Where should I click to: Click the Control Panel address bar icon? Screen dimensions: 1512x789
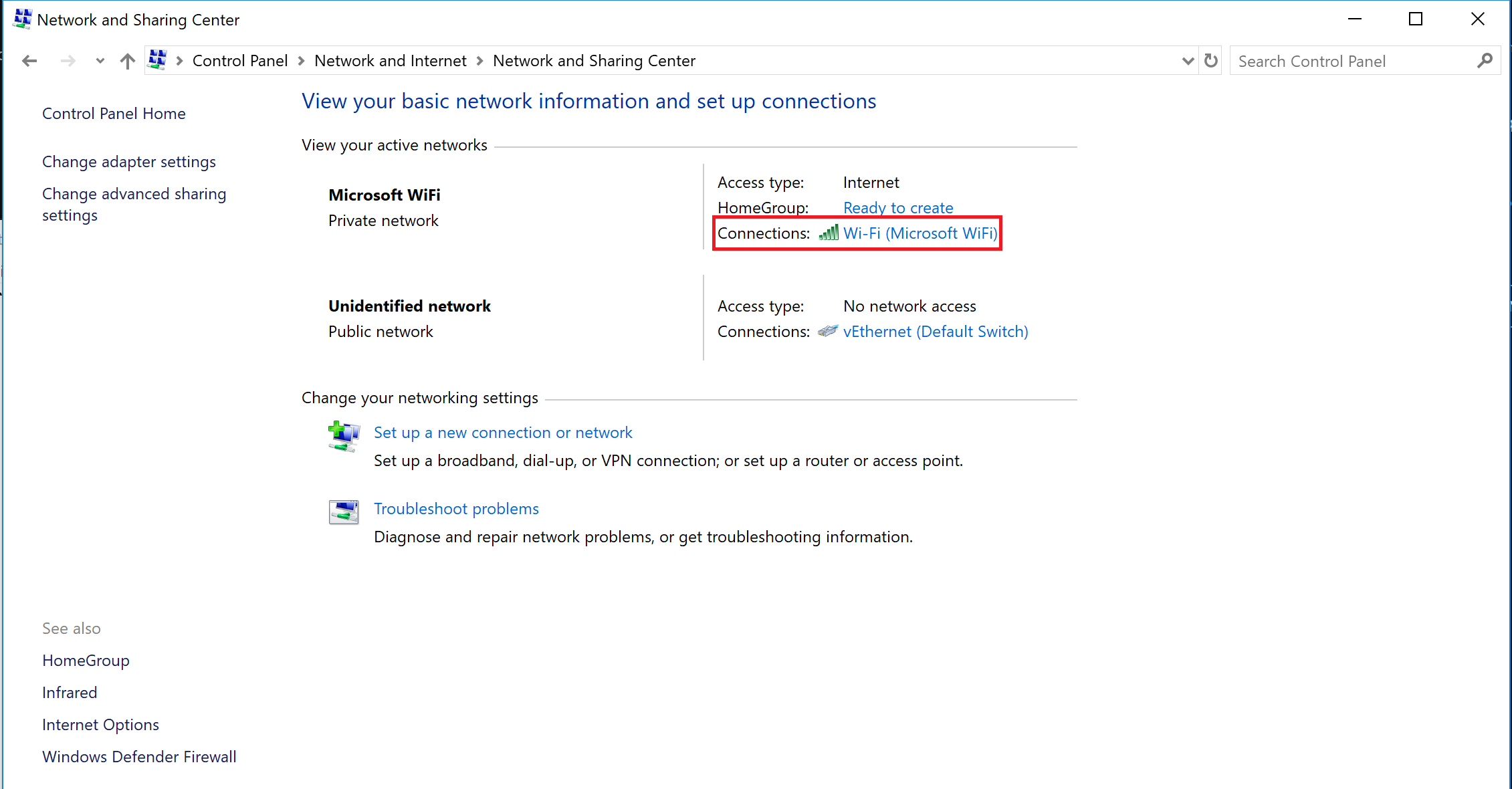pos(157,60)
